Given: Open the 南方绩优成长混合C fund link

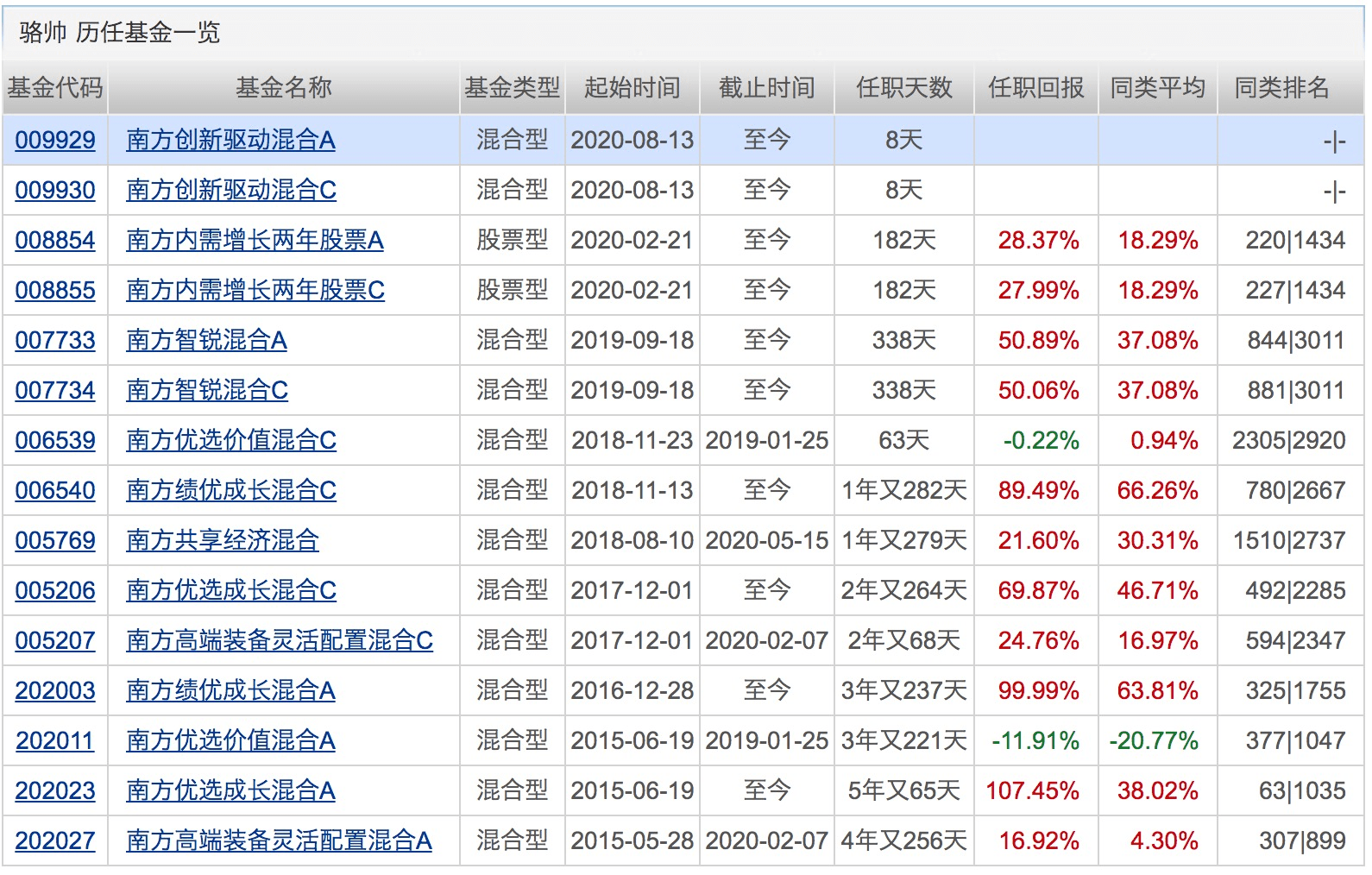Looking at the screenshot, I should (231, 490).
